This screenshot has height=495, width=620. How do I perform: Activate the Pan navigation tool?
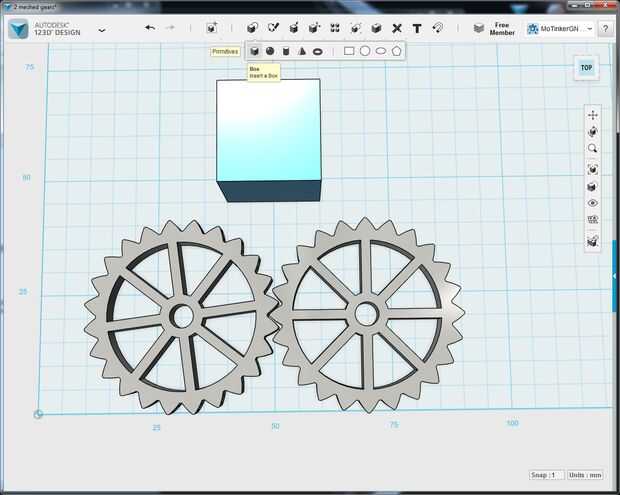[593, 115]
